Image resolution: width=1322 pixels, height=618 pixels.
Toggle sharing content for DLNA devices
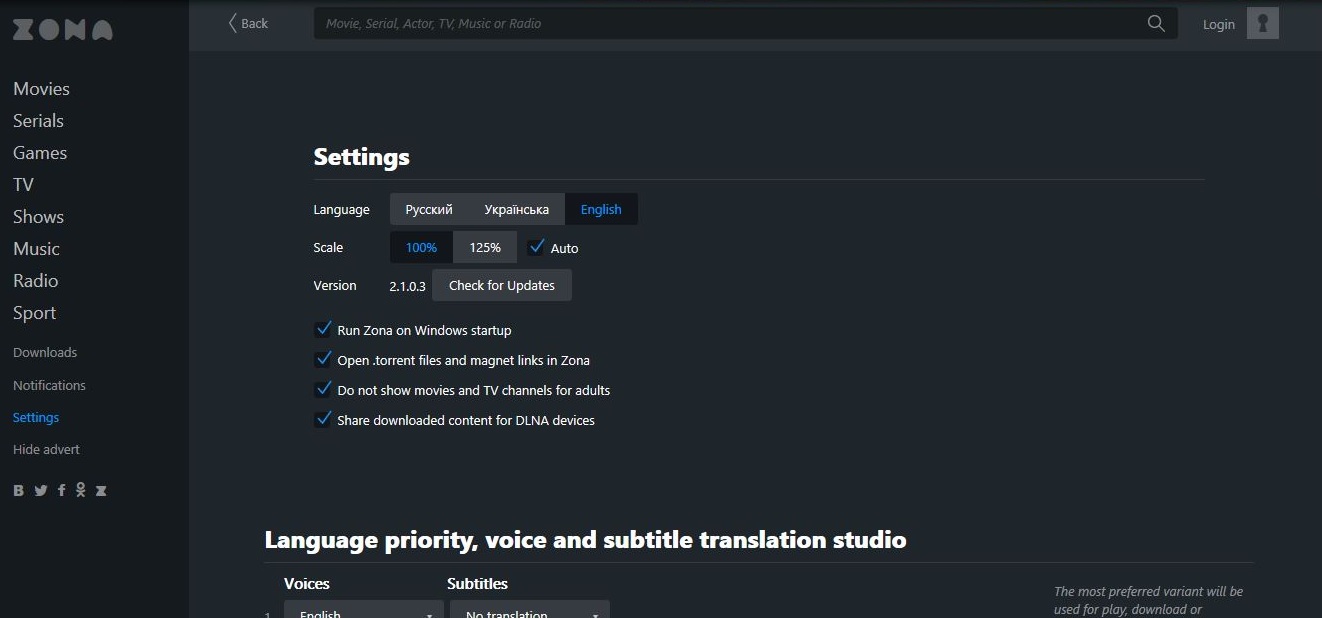323,419
